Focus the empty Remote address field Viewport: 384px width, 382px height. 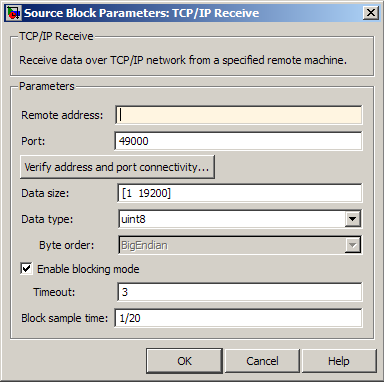click(238, 115)
